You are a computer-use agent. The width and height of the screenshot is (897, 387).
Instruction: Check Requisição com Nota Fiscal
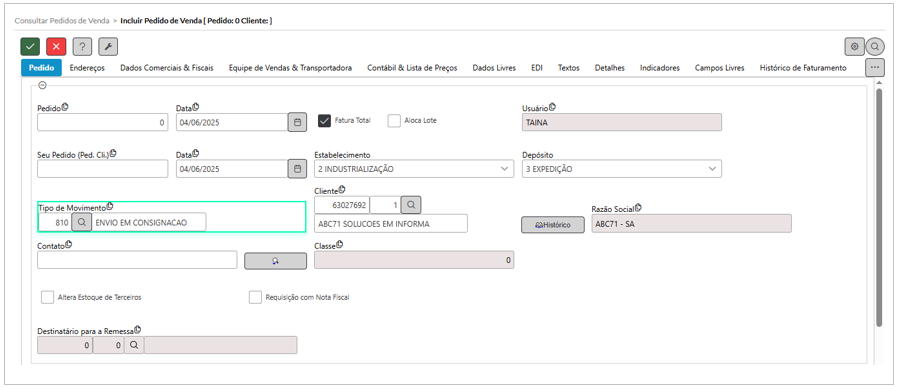click(255, 298)
